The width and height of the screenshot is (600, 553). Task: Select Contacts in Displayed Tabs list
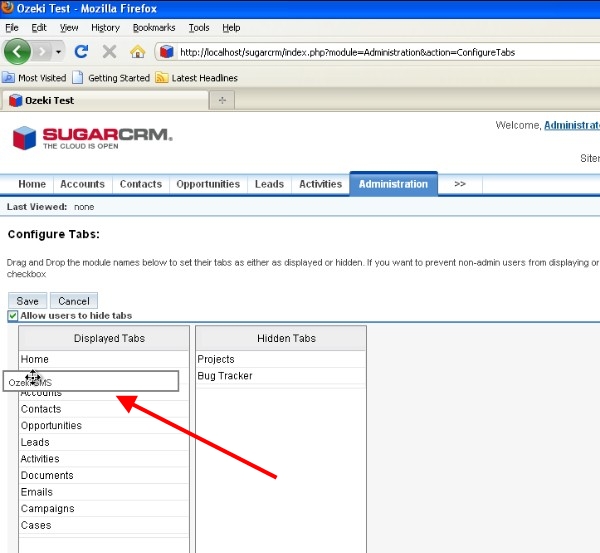[x=104, y=409]
